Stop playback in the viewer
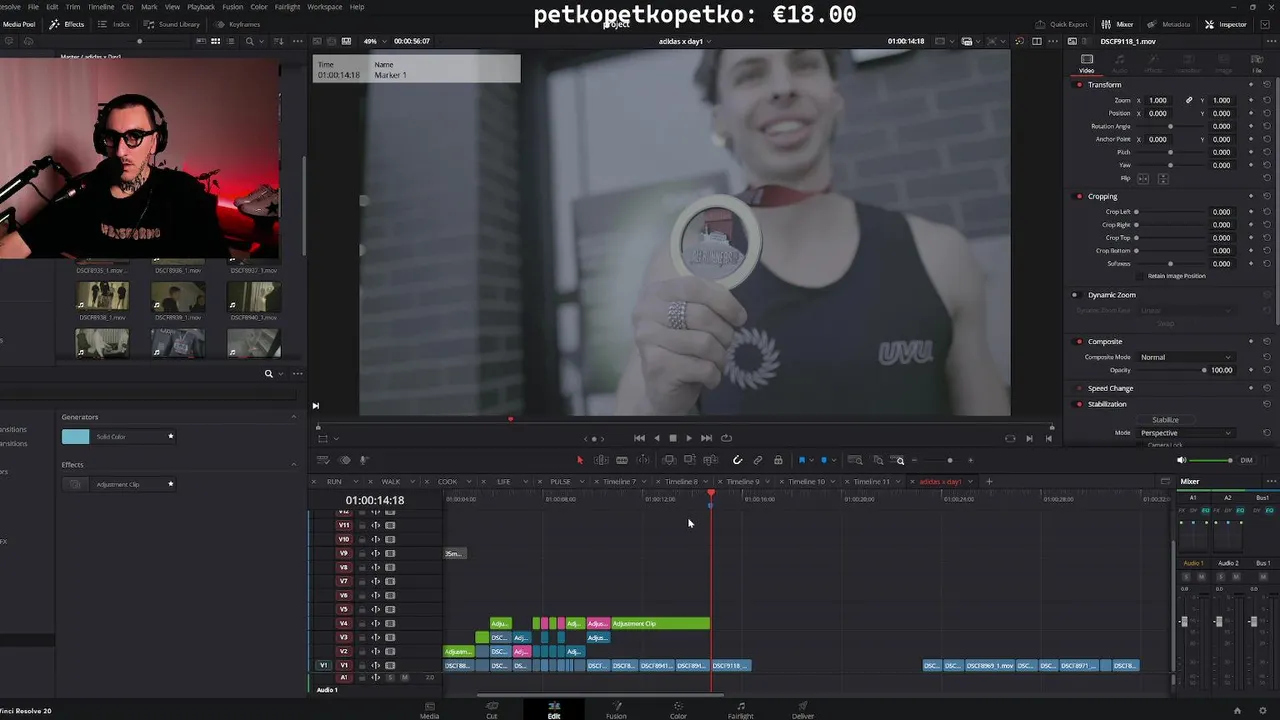1280x720 pixels. point(672,438)
